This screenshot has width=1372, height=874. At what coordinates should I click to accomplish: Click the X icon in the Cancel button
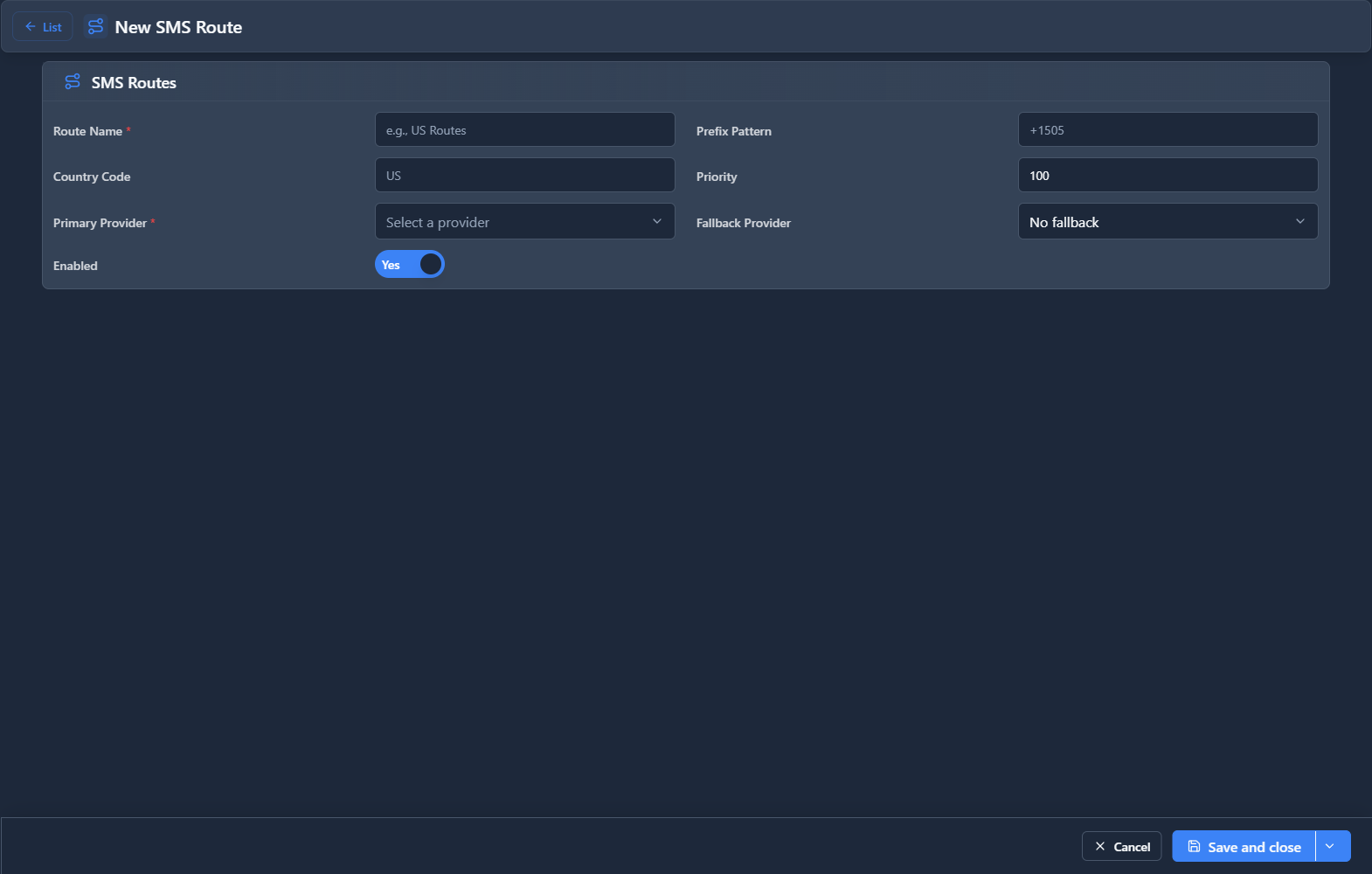point(1100,847)
